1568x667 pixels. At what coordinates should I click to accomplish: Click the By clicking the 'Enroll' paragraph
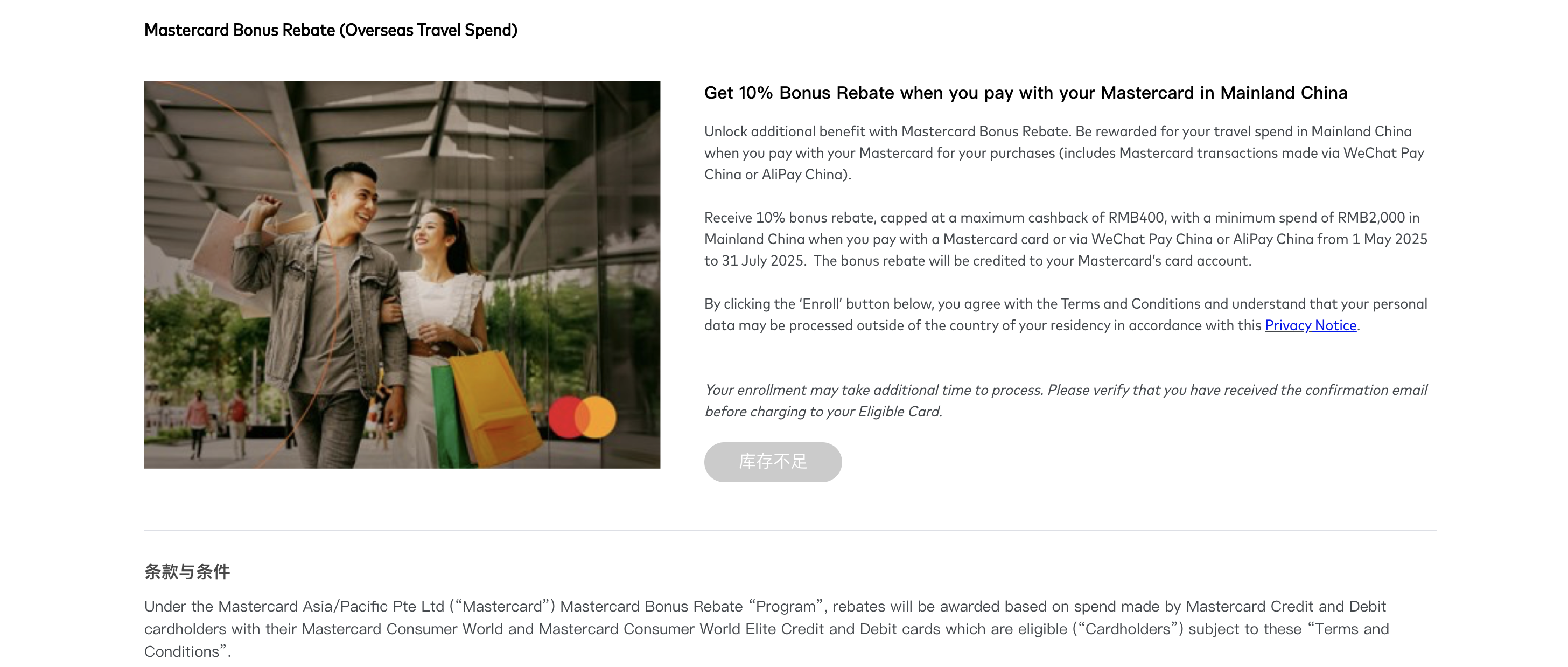pyautogui.click(x=1065, y=314)
